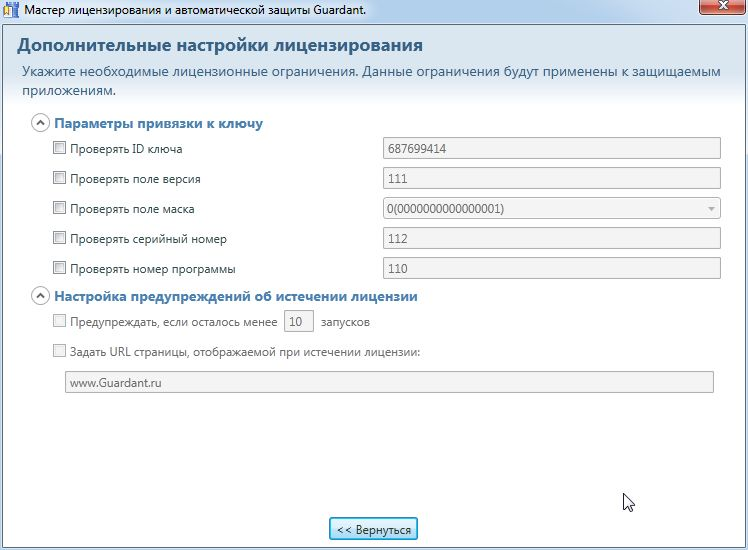This screenshot has height=550, width=748.
Task: Collapse the 'Параметры привязки к ключу' section
Action: 40,124
